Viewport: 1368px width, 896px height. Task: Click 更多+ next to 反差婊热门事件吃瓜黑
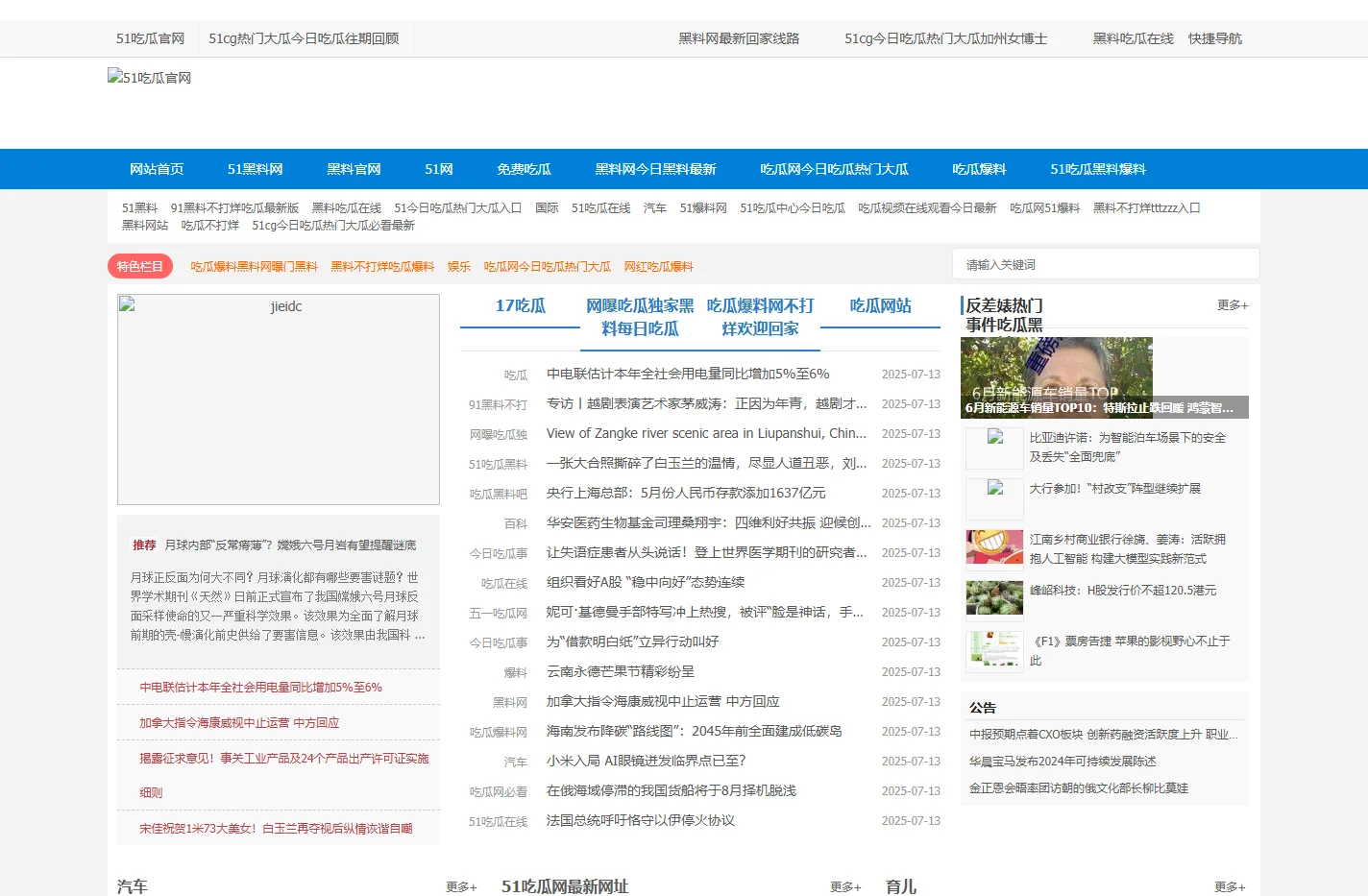tap(1233, 305)
